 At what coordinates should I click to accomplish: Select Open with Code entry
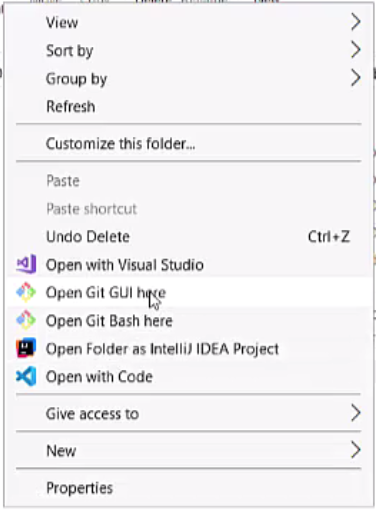pyautogui.click(x=189, y=377)
